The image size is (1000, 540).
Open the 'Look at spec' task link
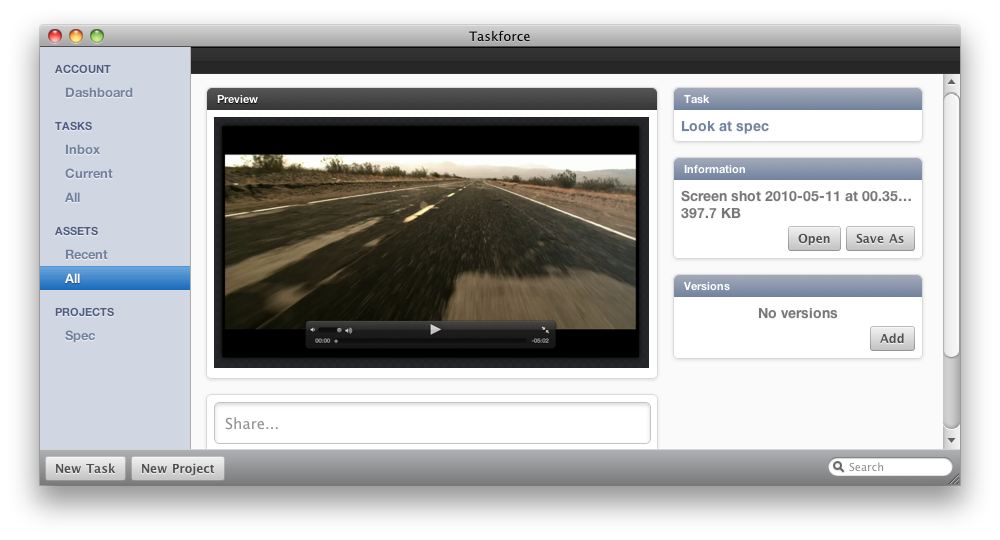725,127
